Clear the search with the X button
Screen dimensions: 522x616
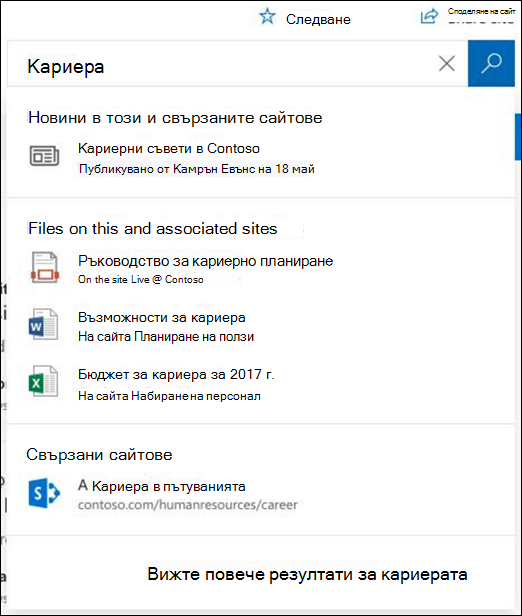click(447, 63)
